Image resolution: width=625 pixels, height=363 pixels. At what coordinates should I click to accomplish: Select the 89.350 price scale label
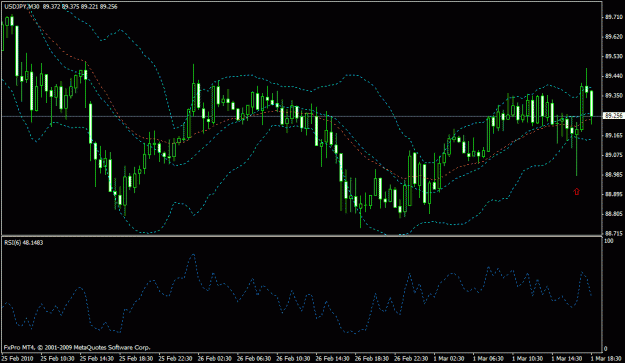(613, 96)
